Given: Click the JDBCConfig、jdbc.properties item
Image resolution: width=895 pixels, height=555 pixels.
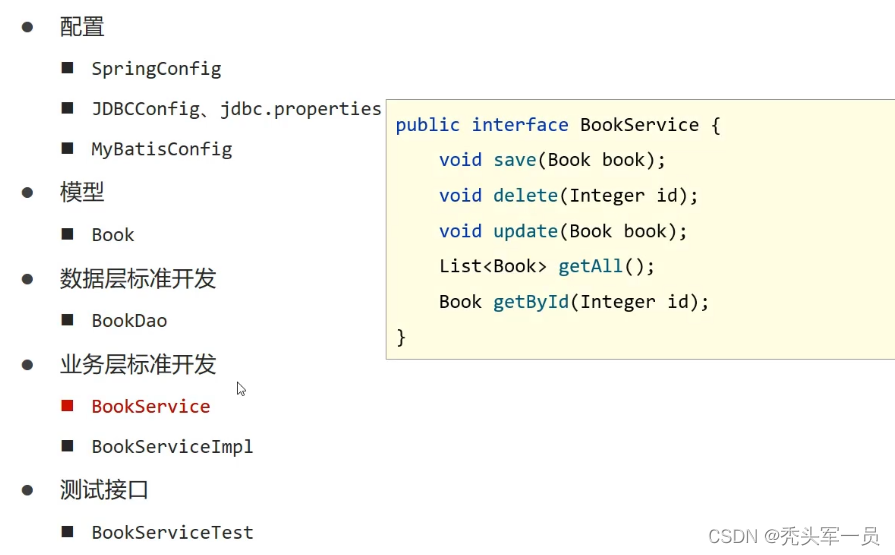Looking at the screenshot, I should (x=236, y=109).
